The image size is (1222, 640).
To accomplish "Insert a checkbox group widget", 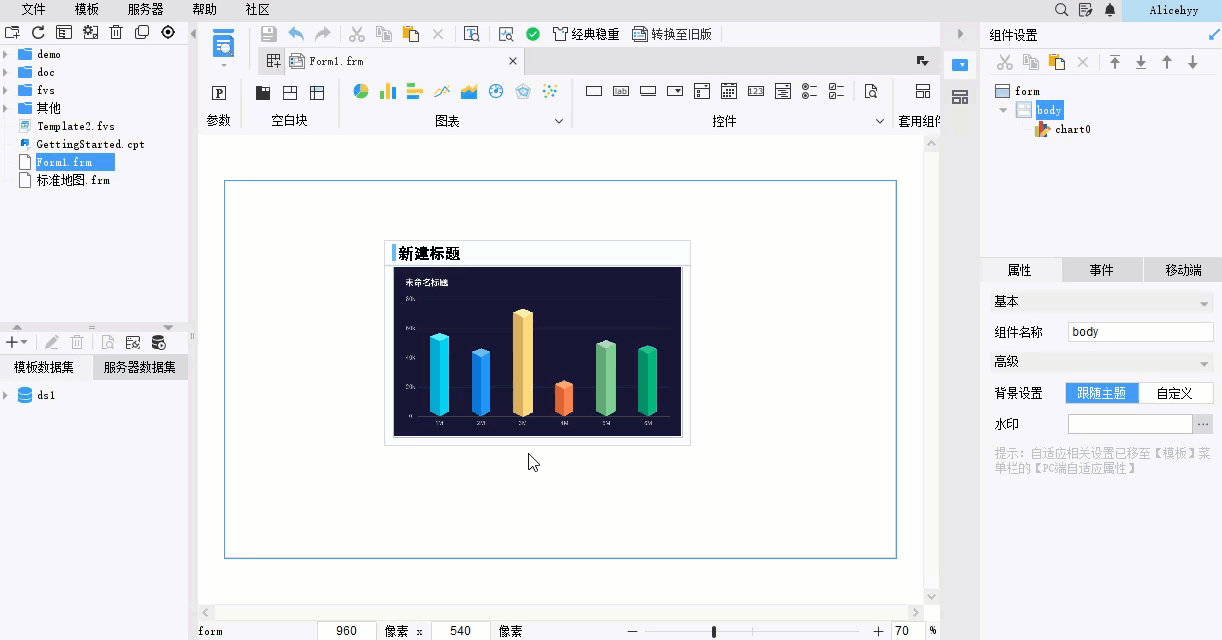I will [837, 91].
